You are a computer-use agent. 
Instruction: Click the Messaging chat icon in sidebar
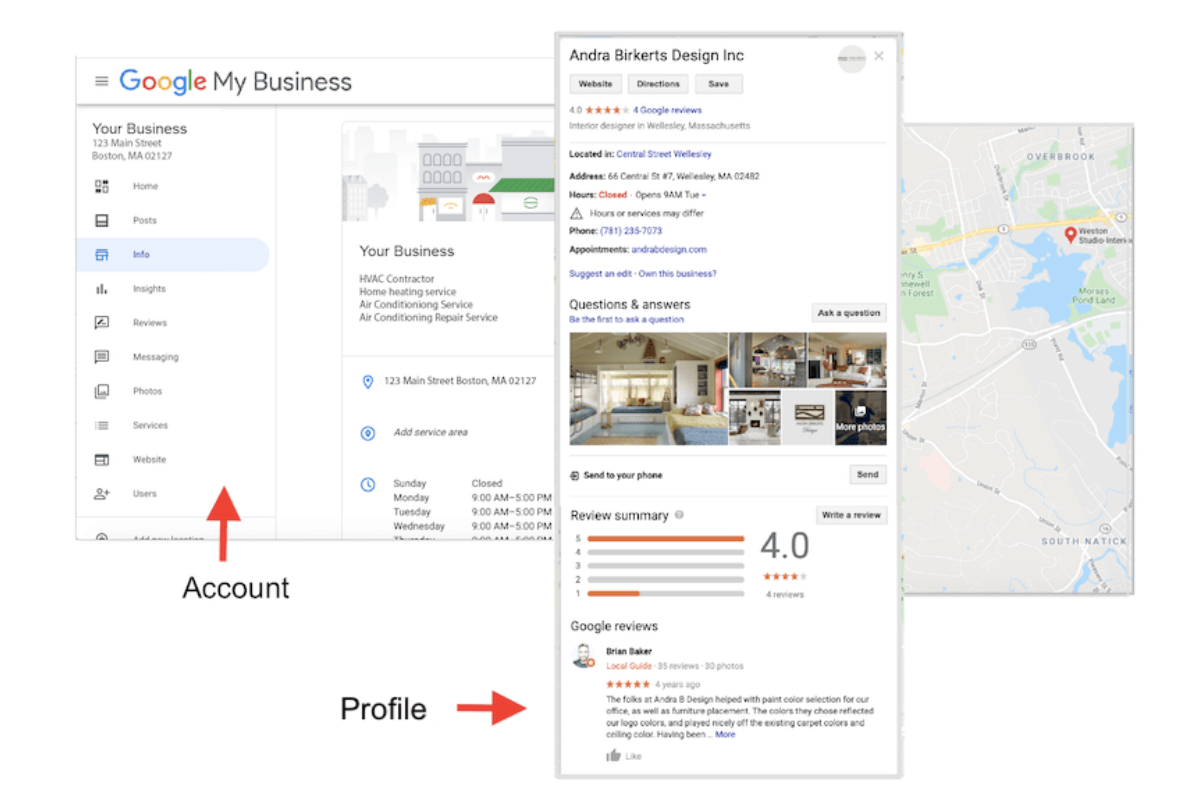tap(101, 357)
